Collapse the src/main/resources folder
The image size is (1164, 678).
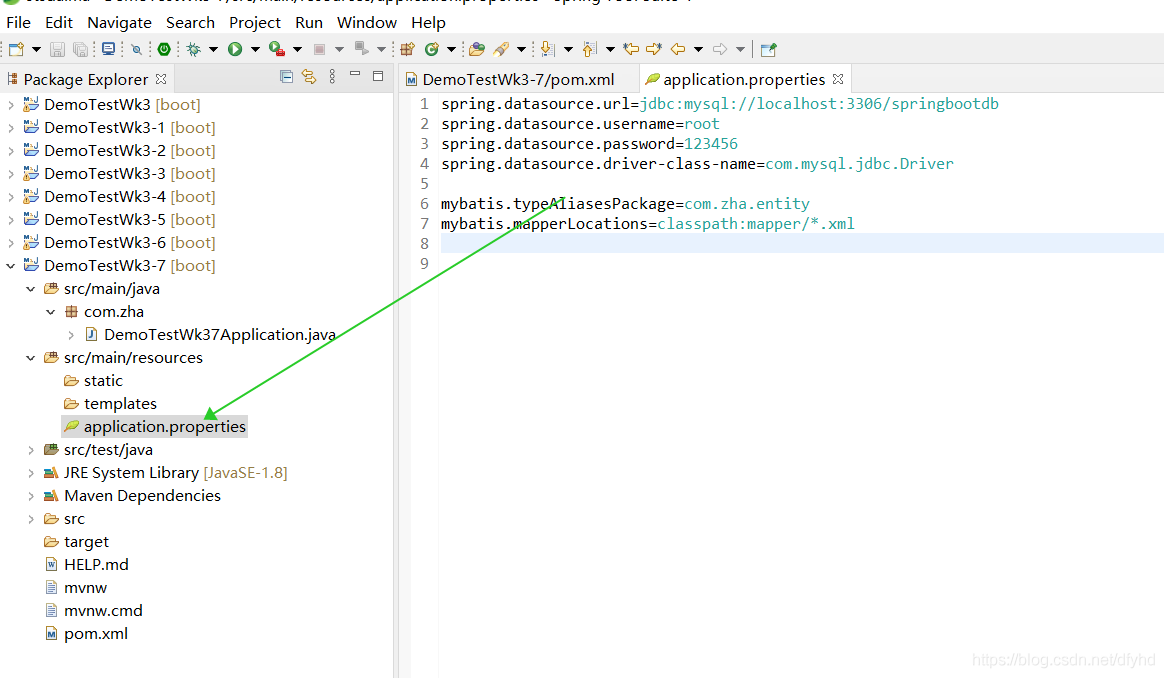click(x=30, y=358)
